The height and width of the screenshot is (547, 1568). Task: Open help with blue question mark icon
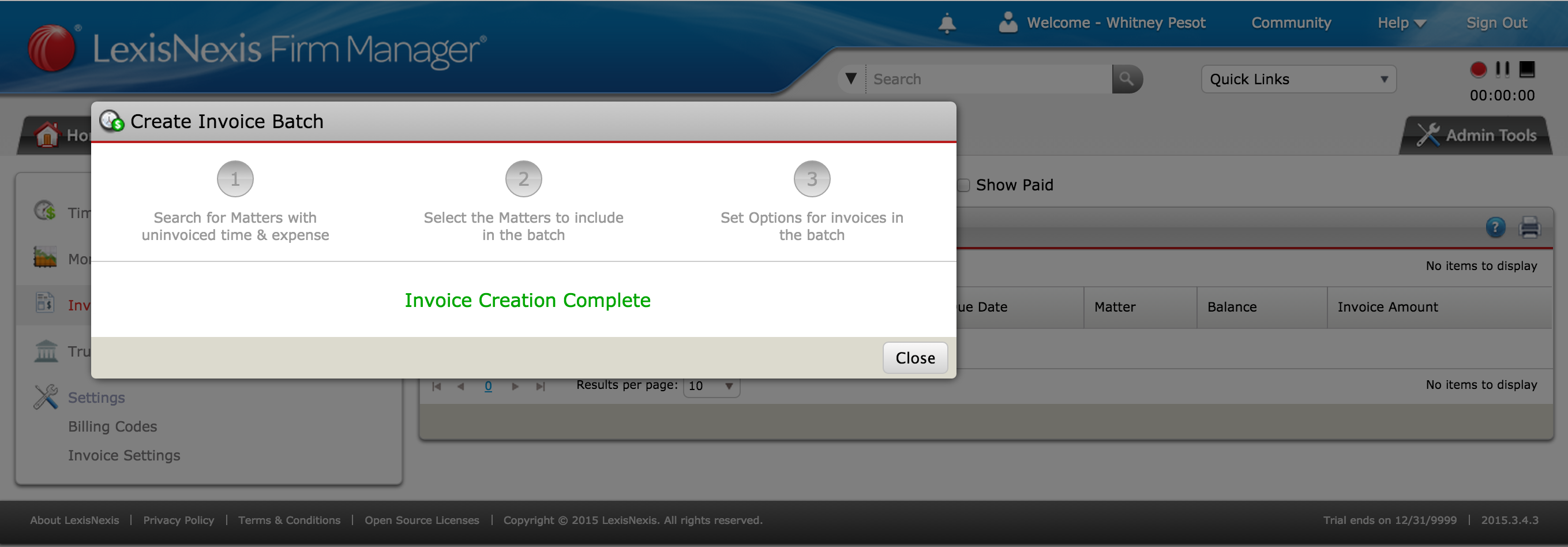[1495, 227]
